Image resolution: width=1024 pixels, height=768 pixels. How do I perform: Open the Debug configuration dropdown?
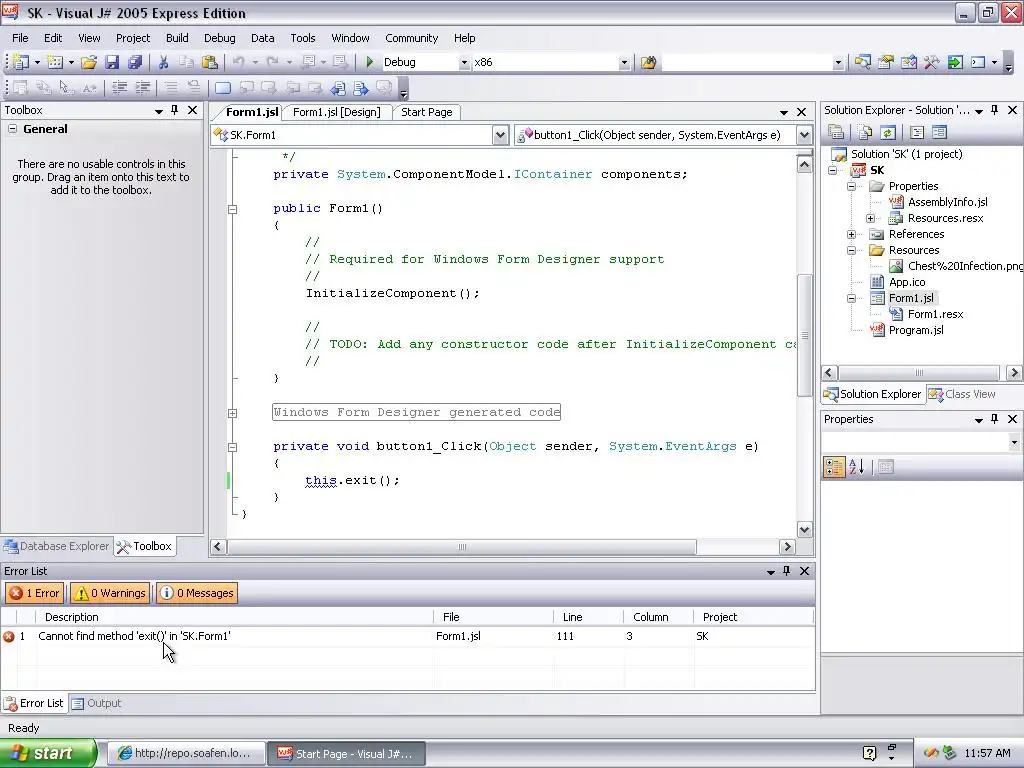(464, 63)
